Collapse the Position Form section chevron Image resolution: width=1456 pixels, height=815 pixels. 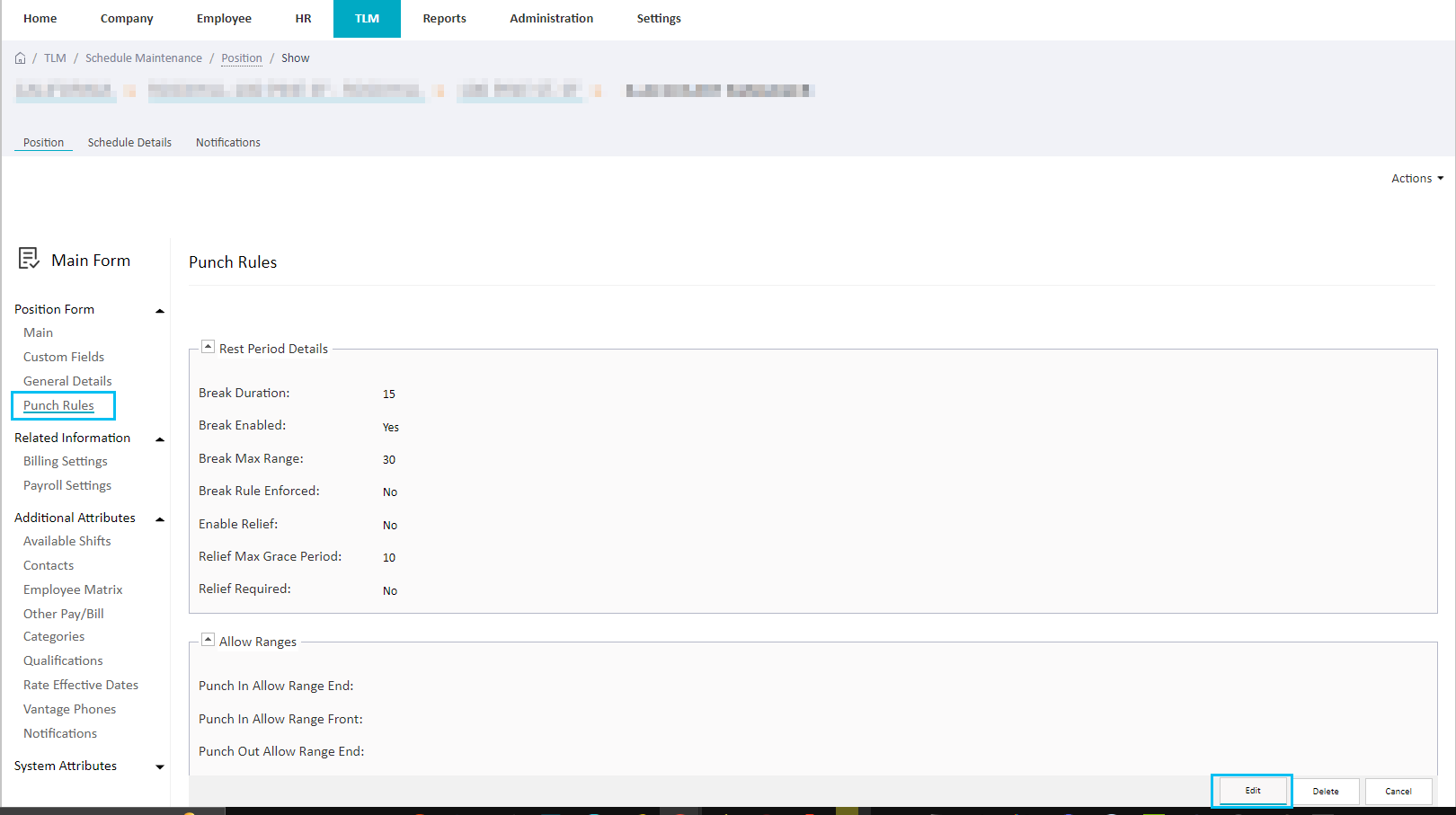click(159, 310)
